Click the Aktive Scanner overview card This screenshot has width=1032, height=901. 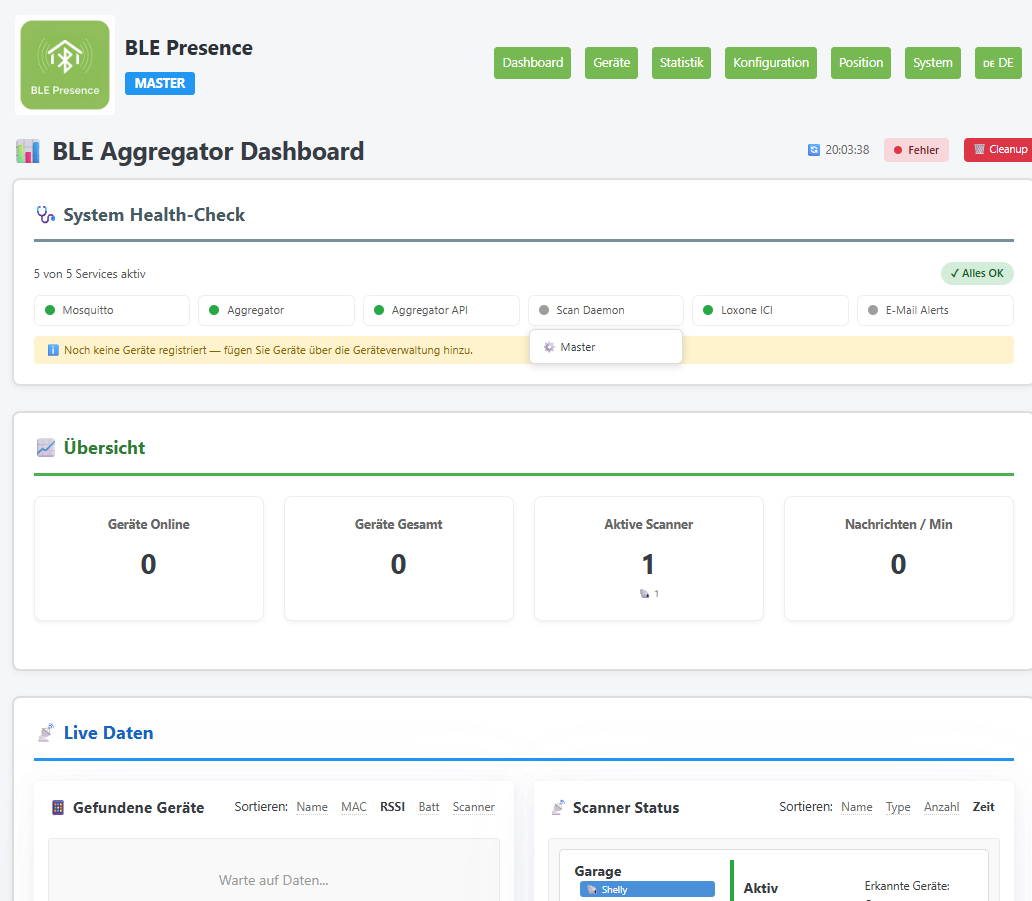click(x=648, y=558)
